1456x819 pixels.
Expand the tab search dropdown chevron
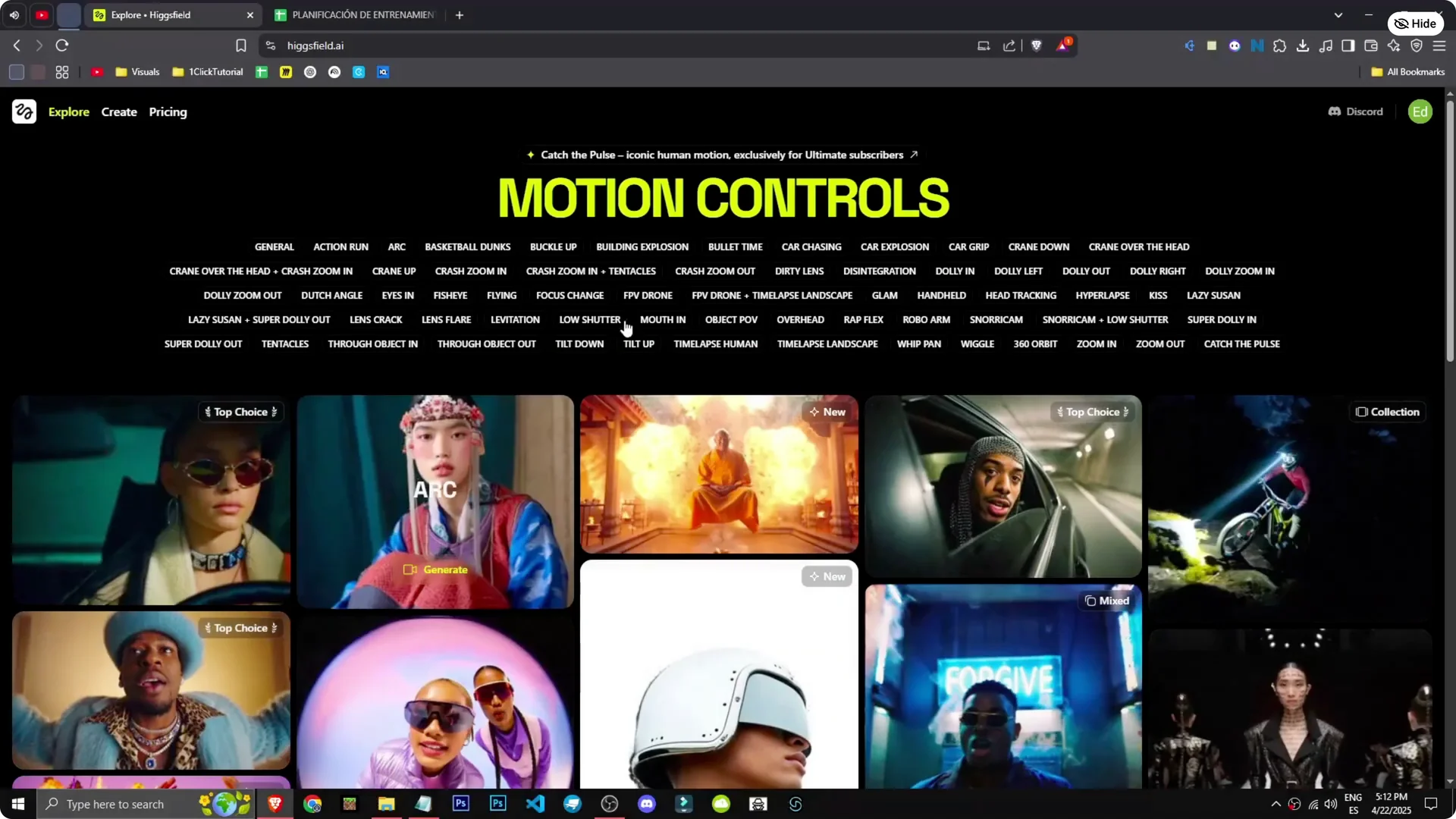(1338, 14)
